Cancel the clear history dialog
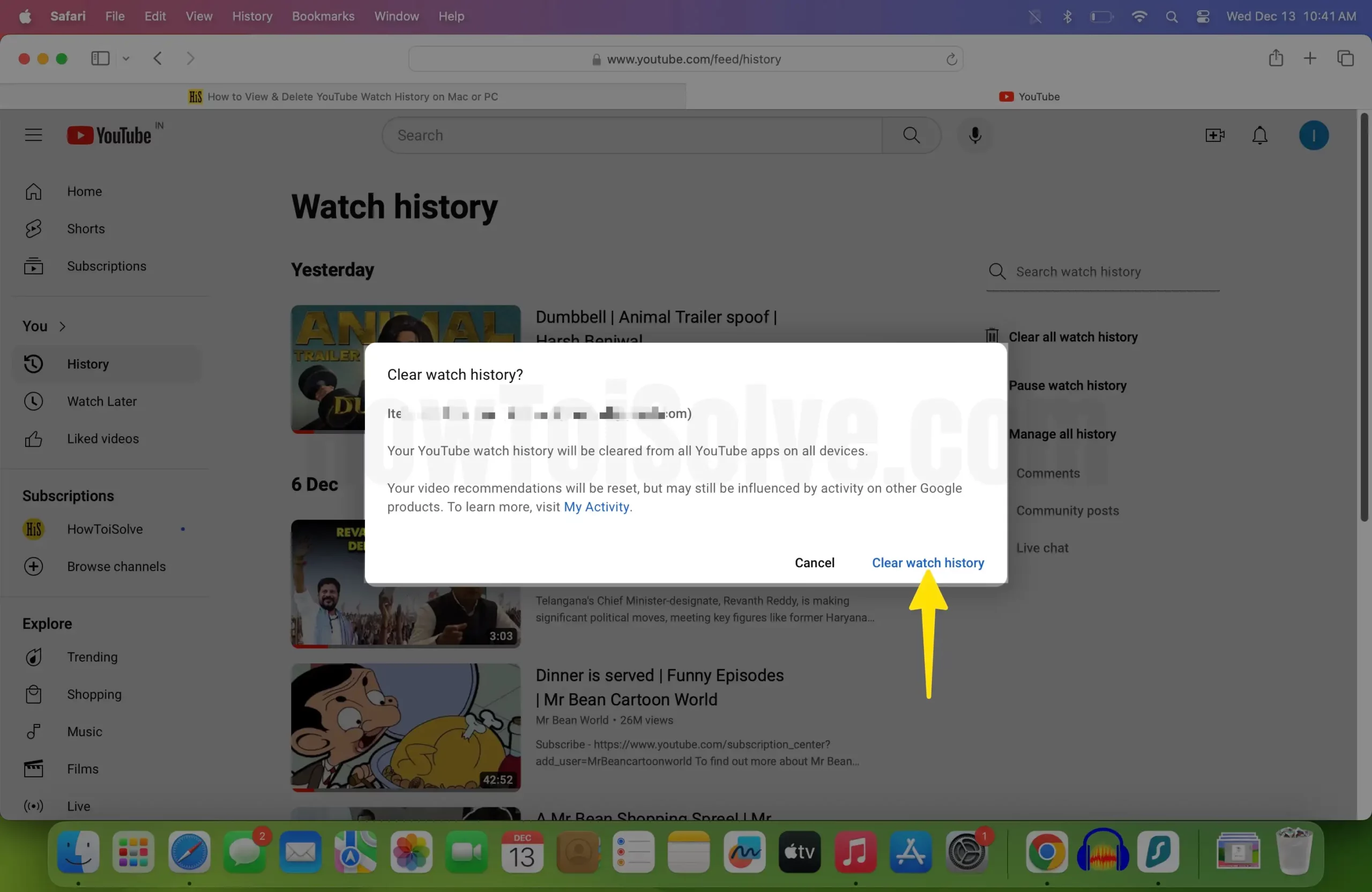Screen dimensions: 1372x892 tap(814, 563)
